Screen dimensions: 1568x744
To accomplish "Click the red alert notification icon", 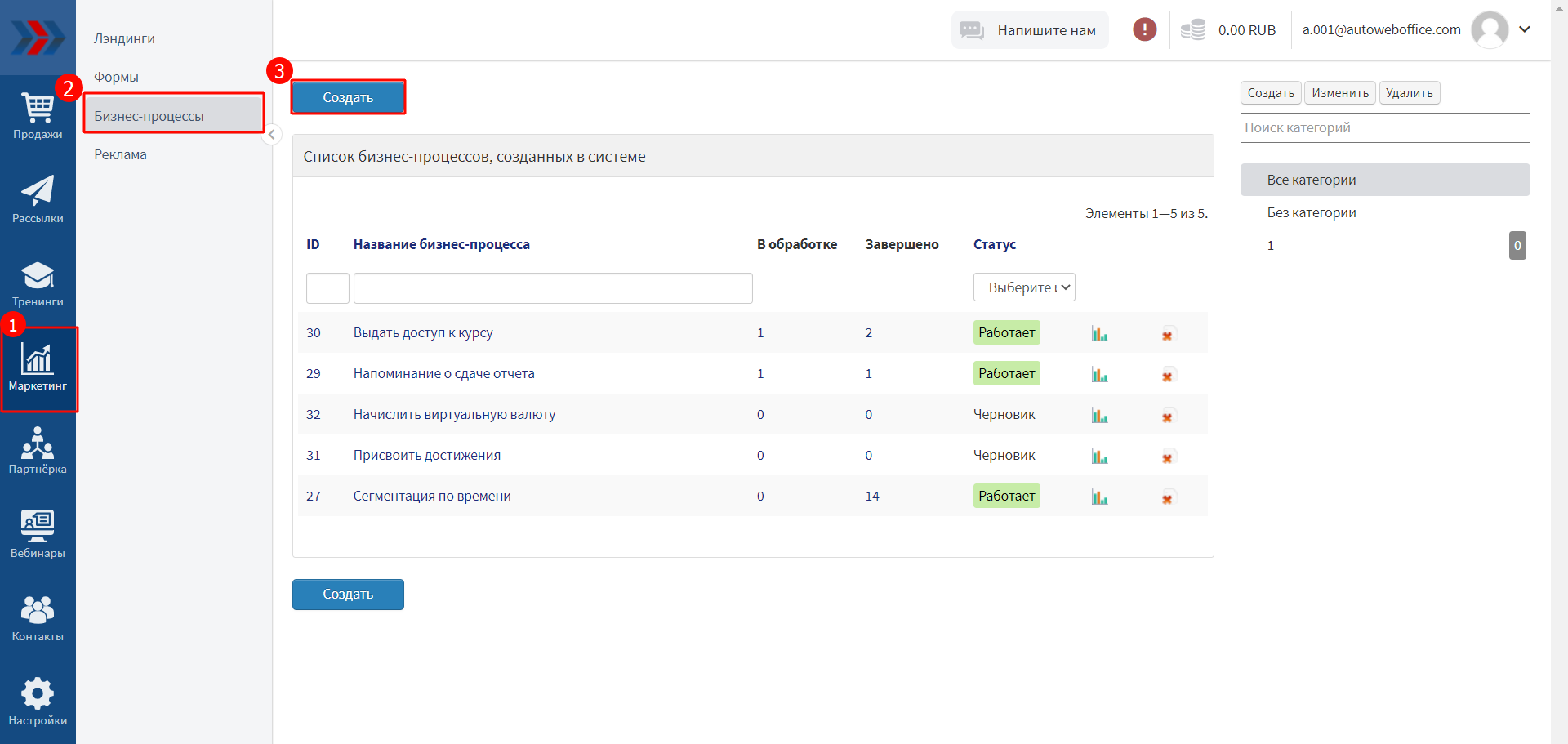I will (x=1144, y=29).
